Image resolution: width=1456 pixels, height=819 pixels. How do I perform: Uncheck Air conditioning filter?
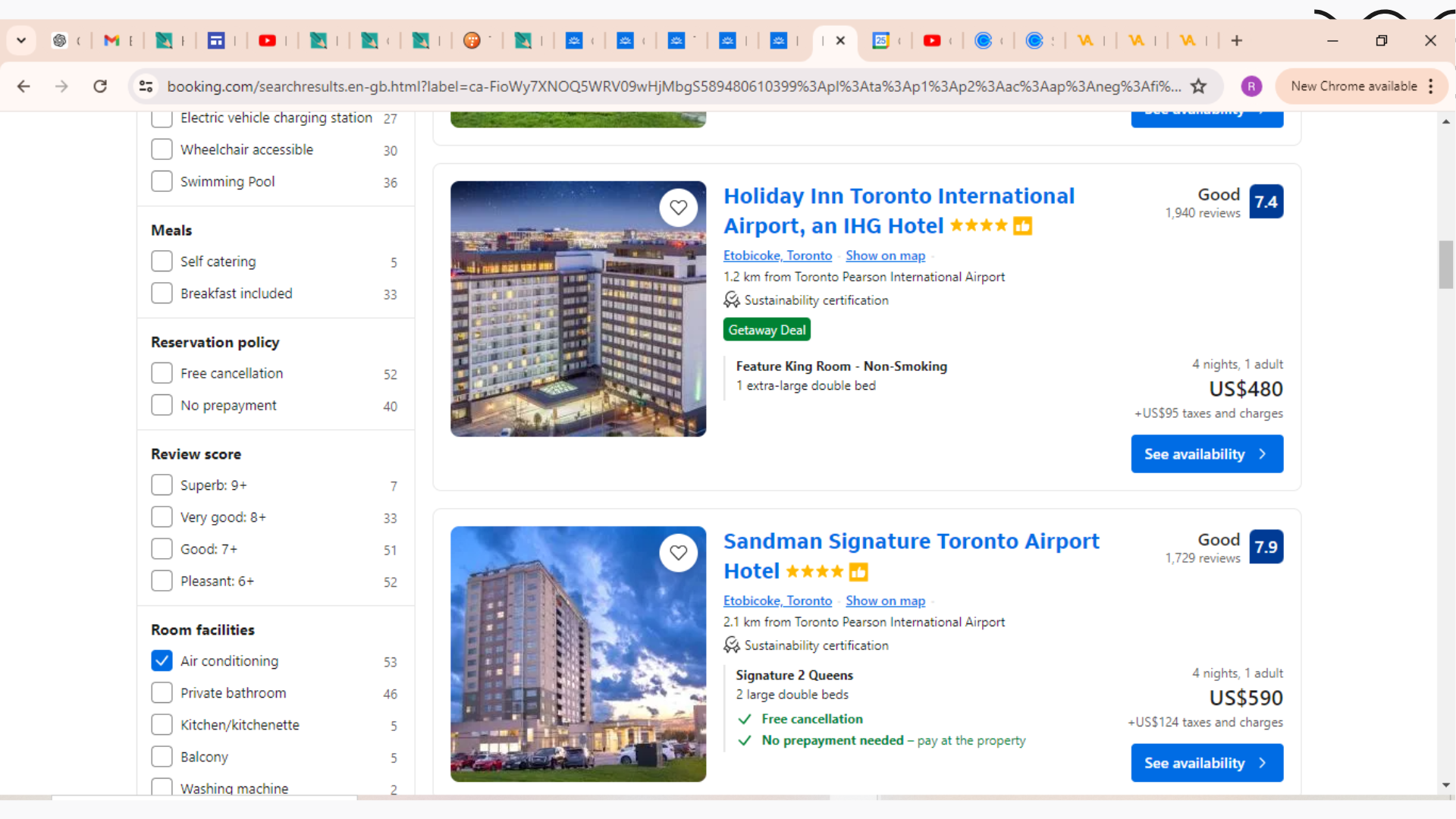[x=162, y=661]
